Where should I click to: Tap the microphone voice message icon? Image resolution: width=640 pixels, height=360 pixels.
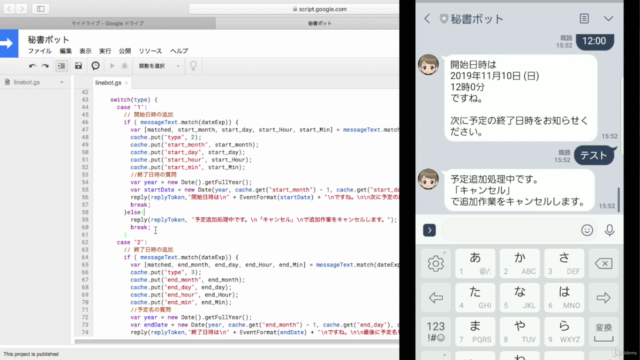[x=609, y=230]
